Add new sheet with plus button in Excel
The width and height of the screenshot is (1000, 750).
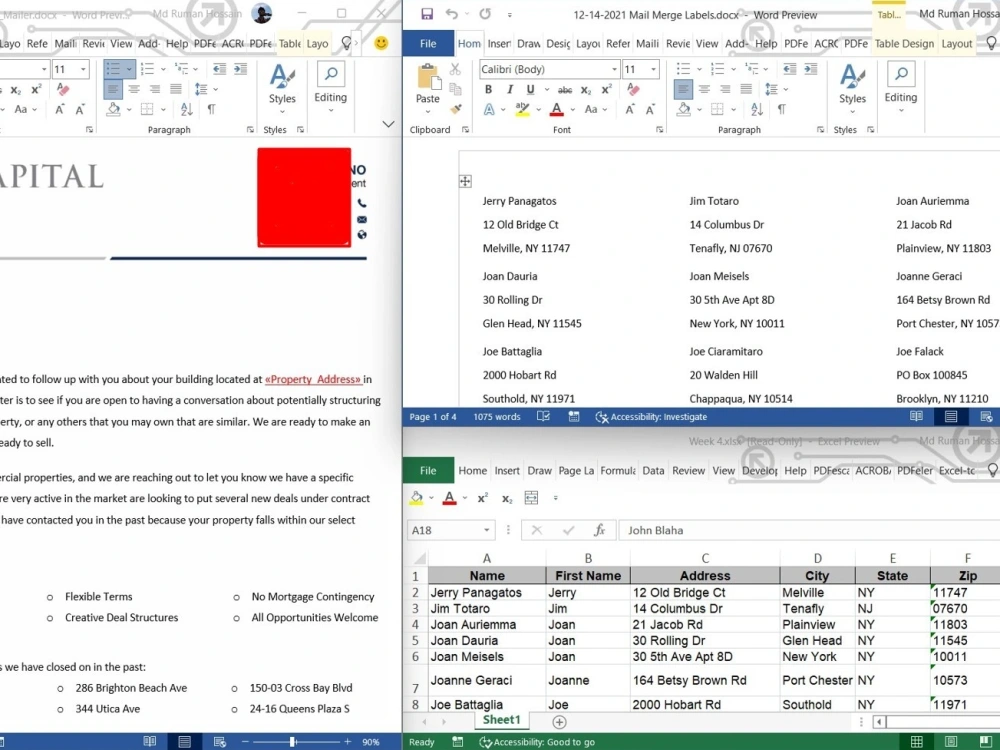(x=559, y=722)
